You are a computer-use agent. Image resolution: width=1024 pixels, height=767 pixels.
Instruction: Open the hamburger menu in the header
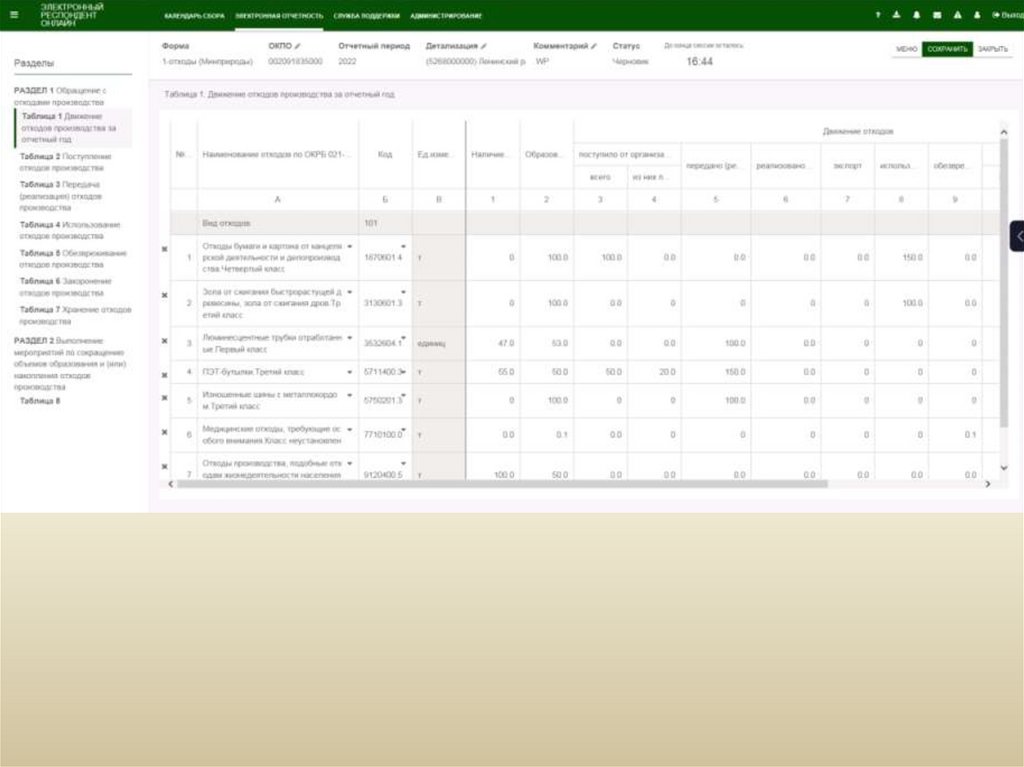click(14, 14)
